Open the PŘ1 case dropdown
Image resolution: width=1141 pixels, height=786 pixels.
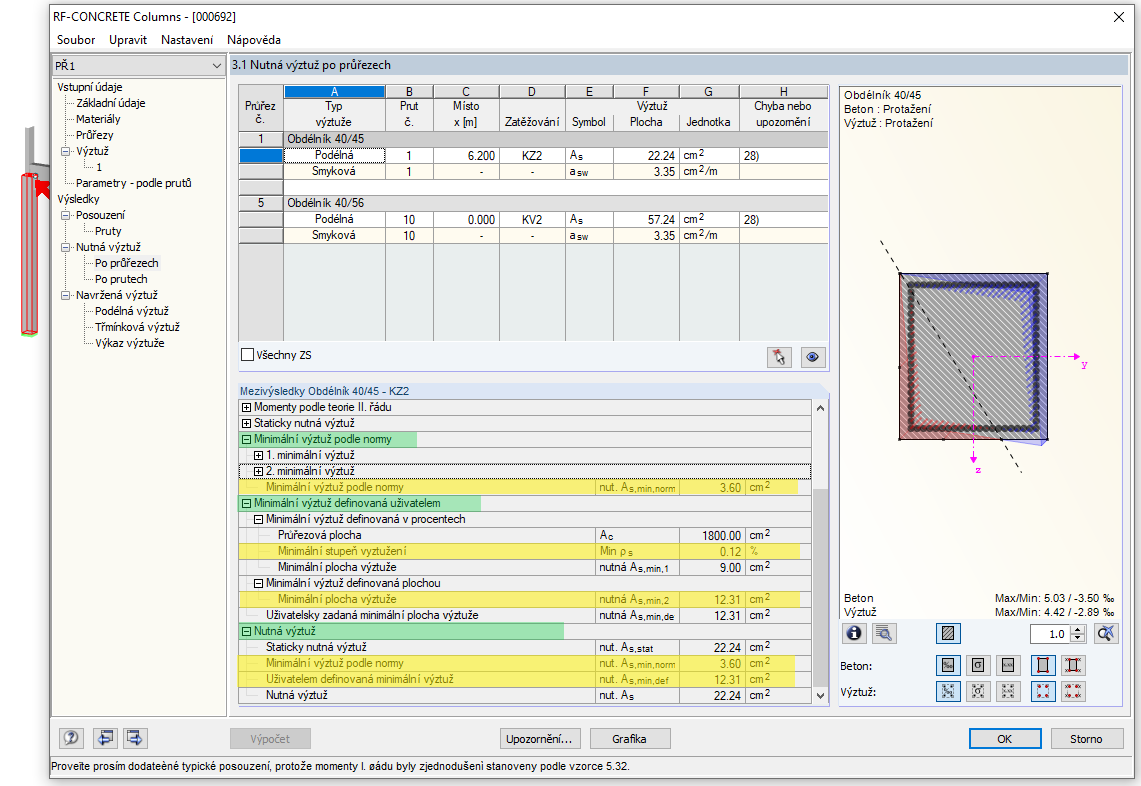coord(216,66)
